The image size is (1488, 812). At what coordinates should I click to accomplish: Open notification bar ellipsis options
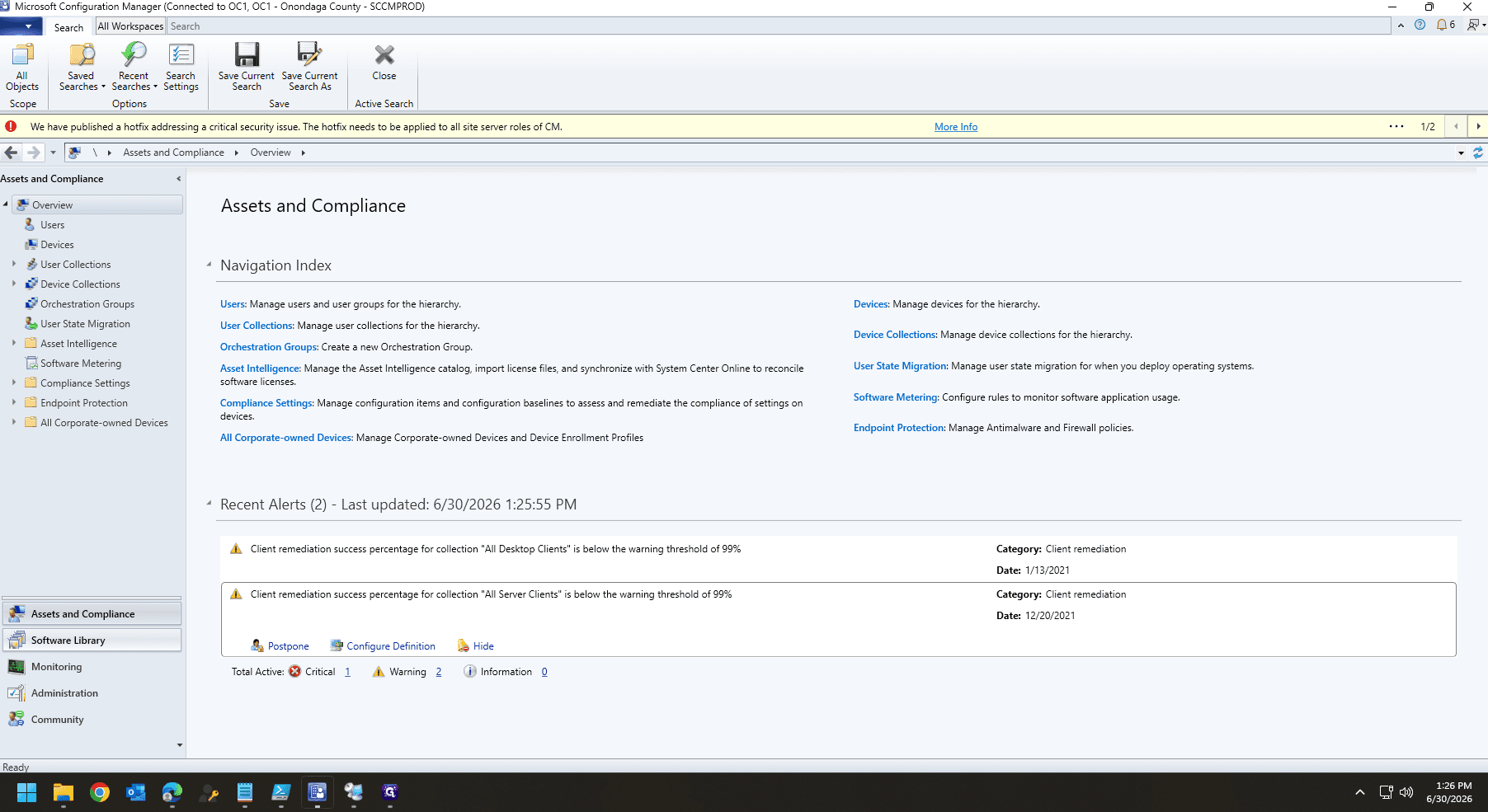(x=1396, y=126)
